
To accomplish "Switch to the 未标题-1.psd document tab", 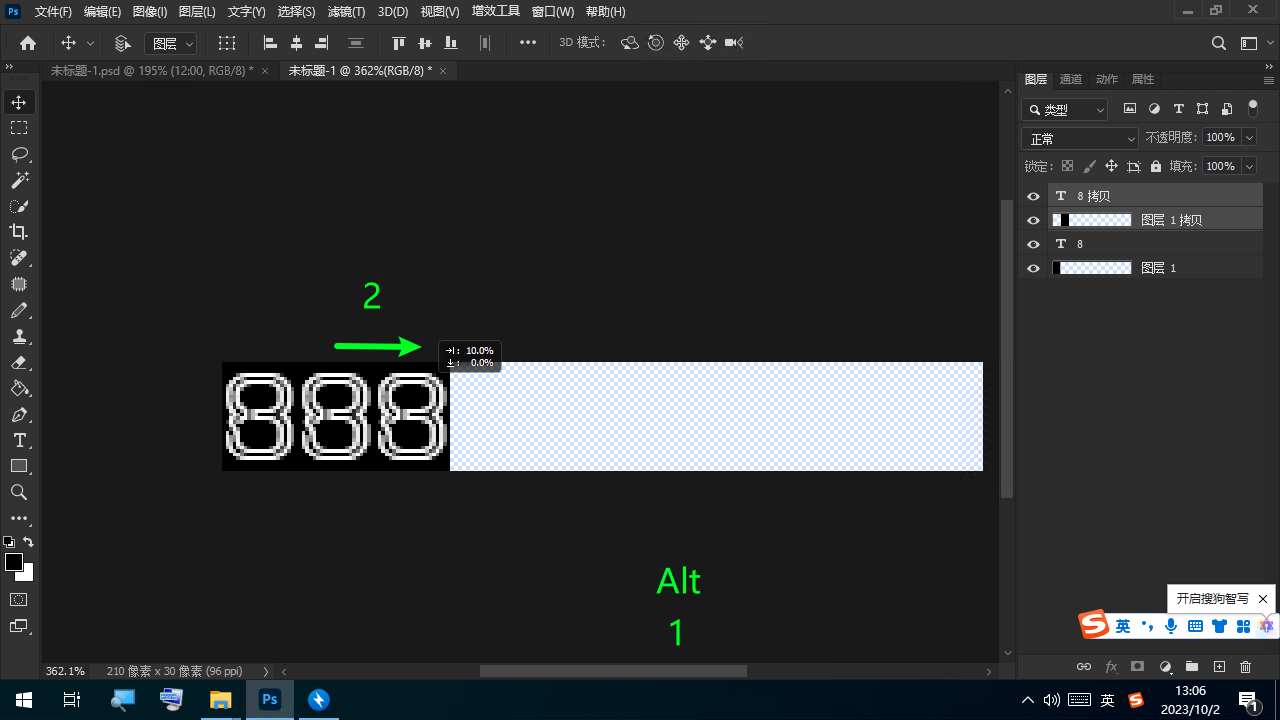I will click(x=151, y=70).
